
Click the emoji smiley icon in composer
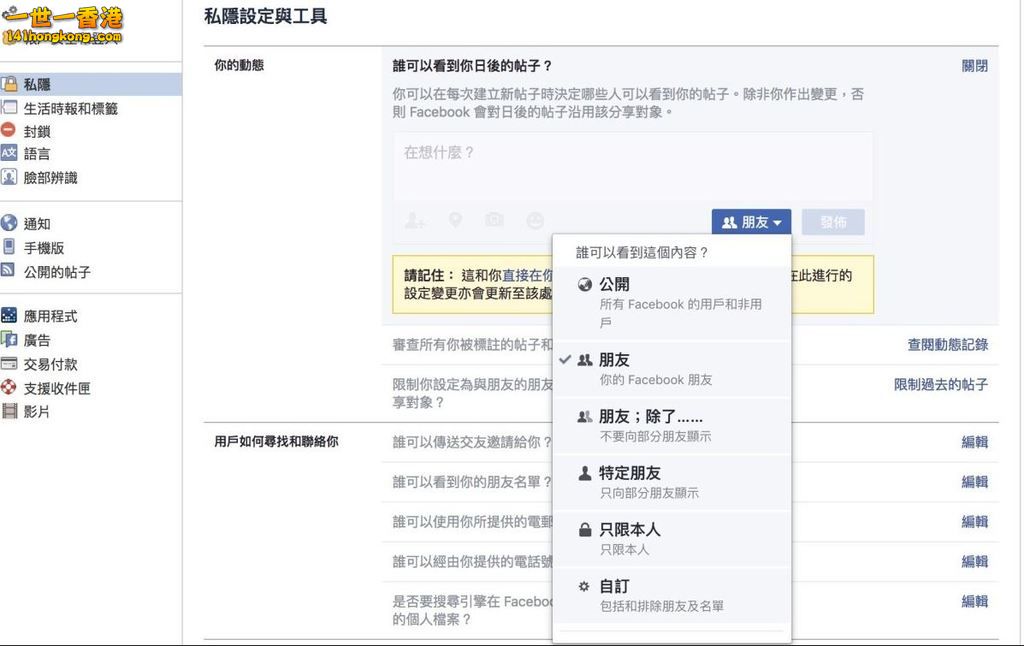click(535, 221)
